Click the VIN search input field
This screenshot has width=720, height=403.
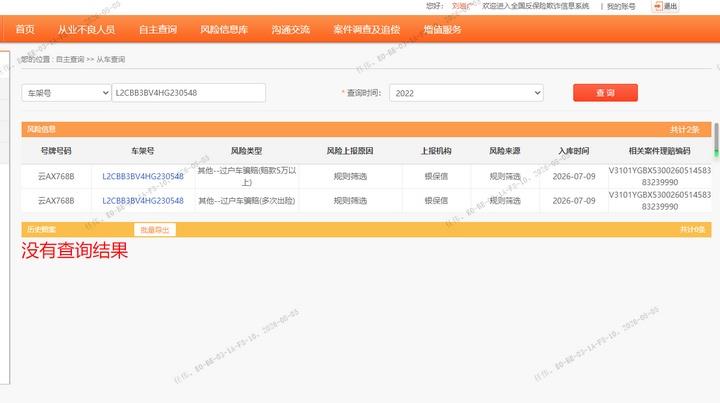(x=189, y=93)
